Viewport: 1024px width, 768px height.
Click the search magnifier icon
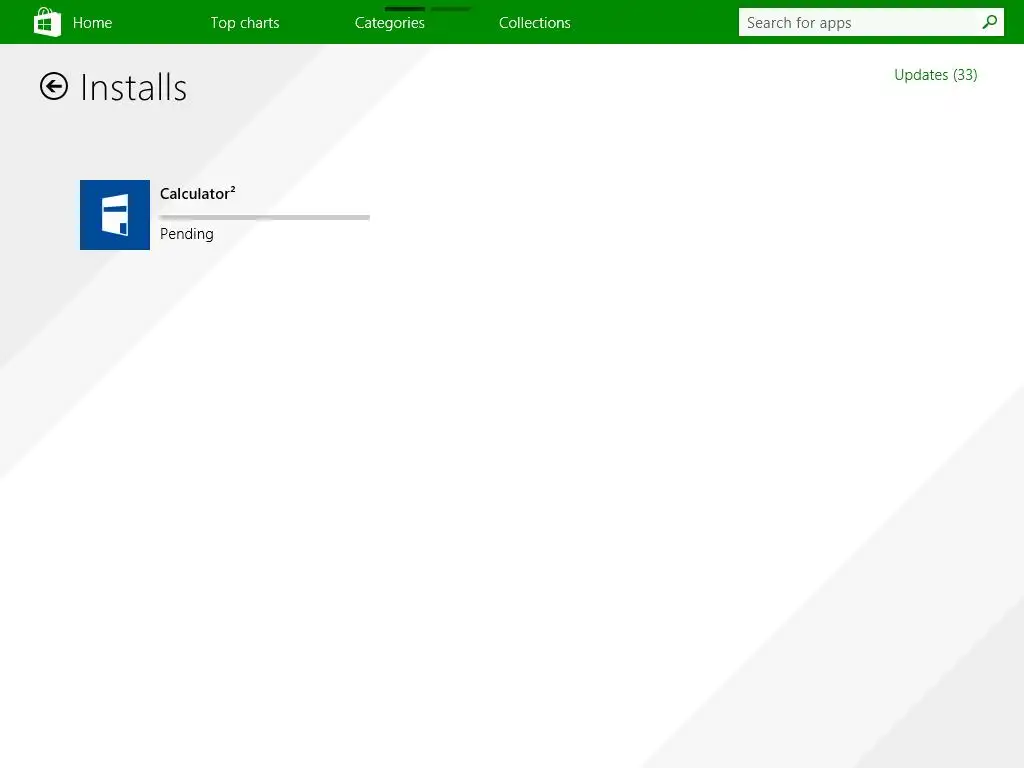tap(989, 22)
